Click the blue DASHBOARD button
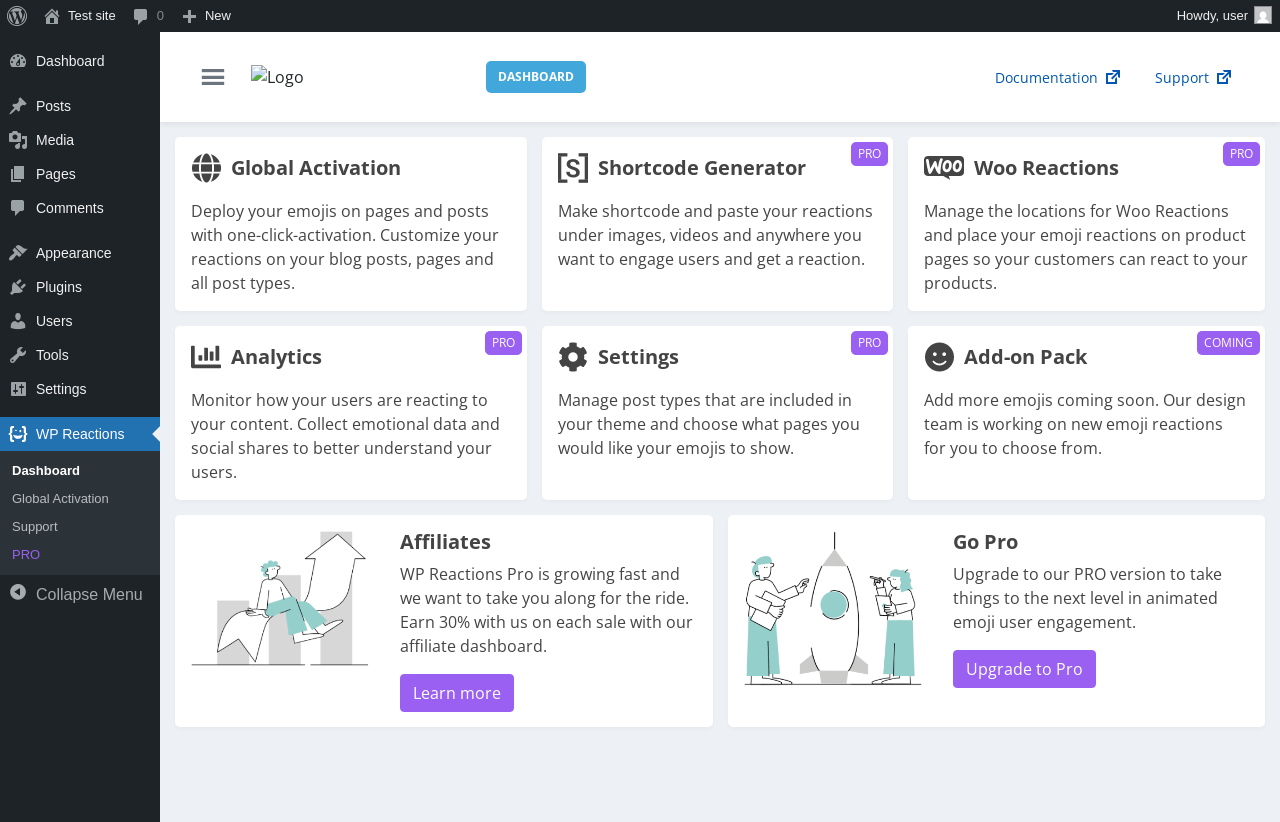Screen dimensions: 1280x822 click(536, 77)
